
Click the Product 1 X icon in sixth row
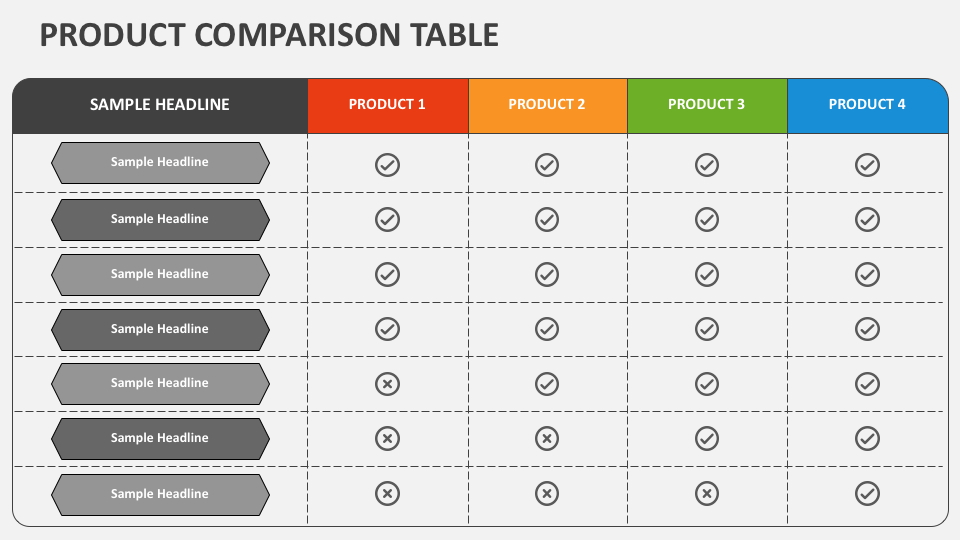coord(387,438)
